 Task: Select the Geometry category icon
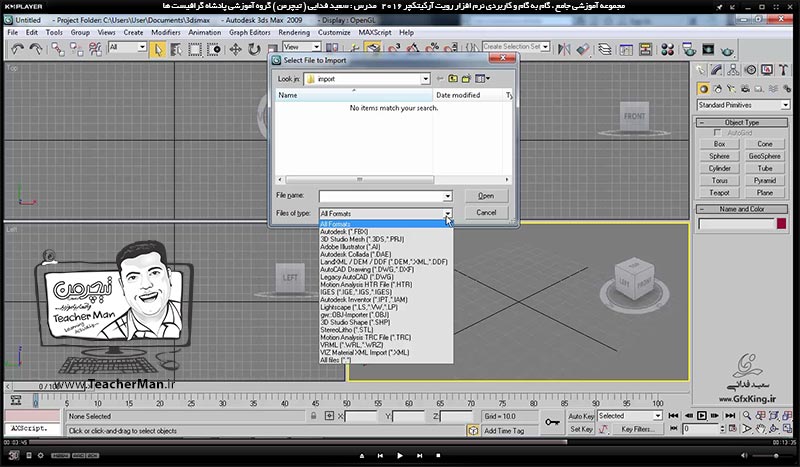pos(704,89)
